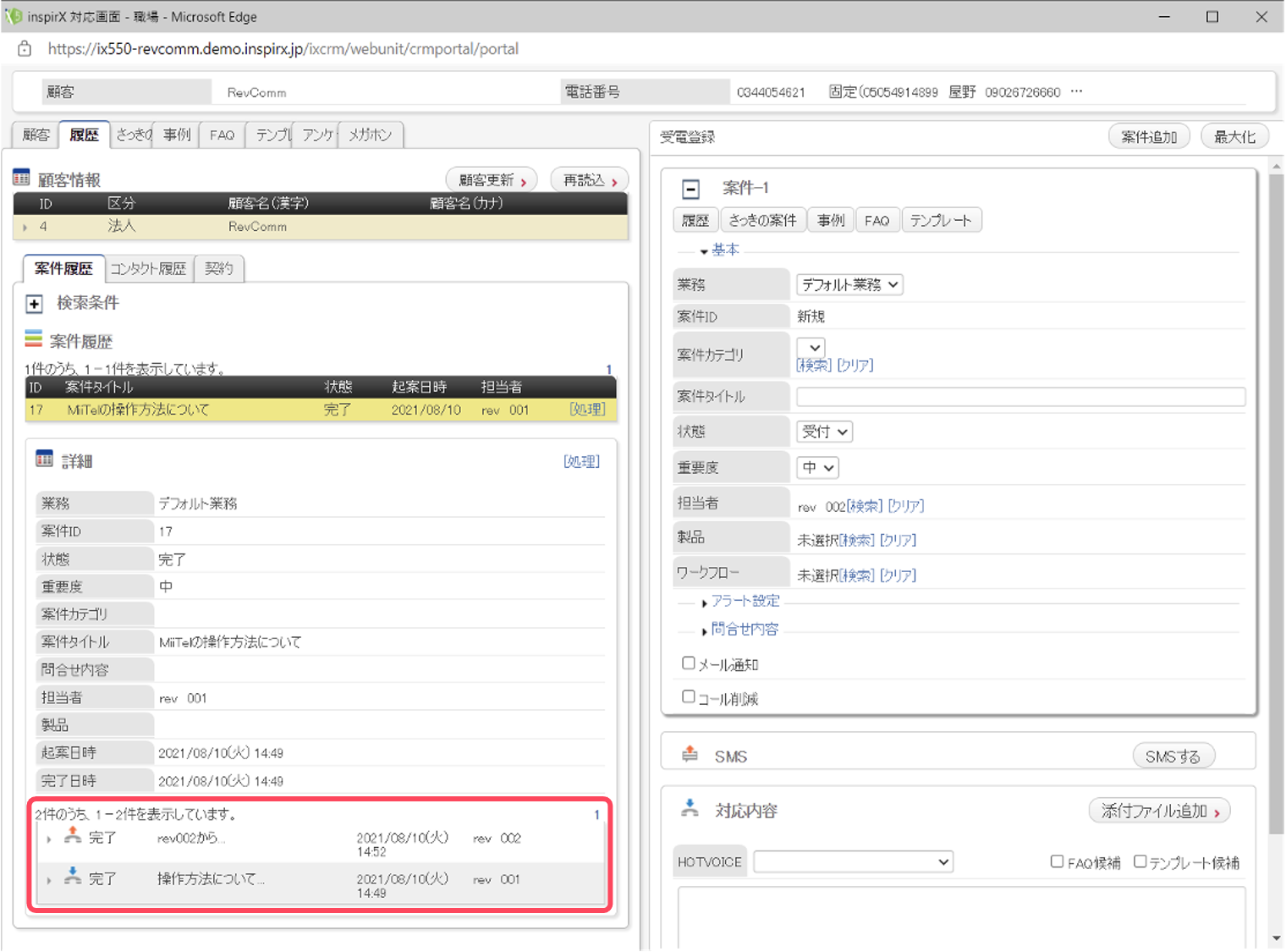This screenshot has width=1286, height=952.
Task: Open the 状態 受付 dropdown
Action: [x=824, y=432]
